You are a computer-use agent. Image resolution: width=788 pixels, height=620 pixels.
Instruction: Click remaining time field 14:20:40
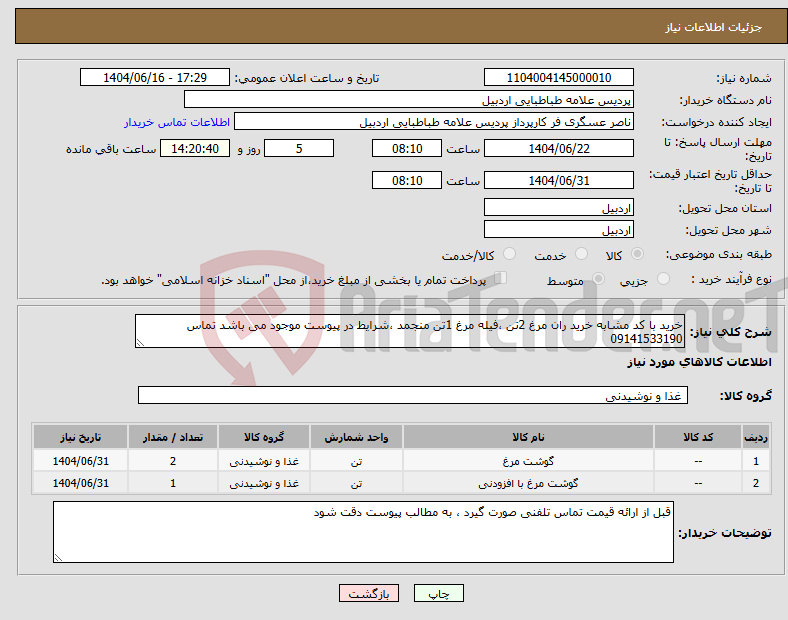coord(195,148)
